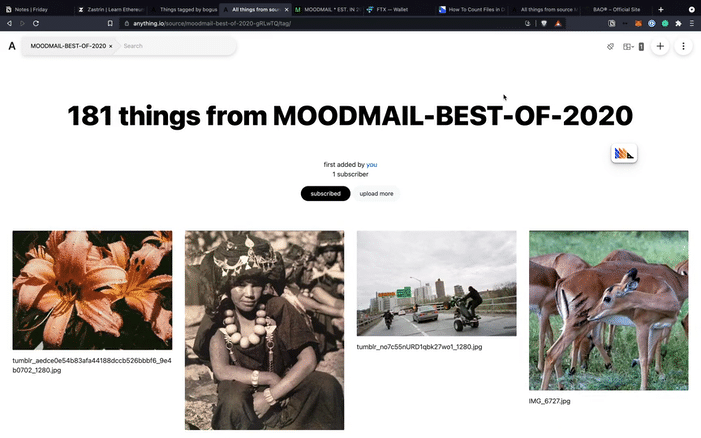Open the IMG_6727.jpg antelope image

coord(608,310)
